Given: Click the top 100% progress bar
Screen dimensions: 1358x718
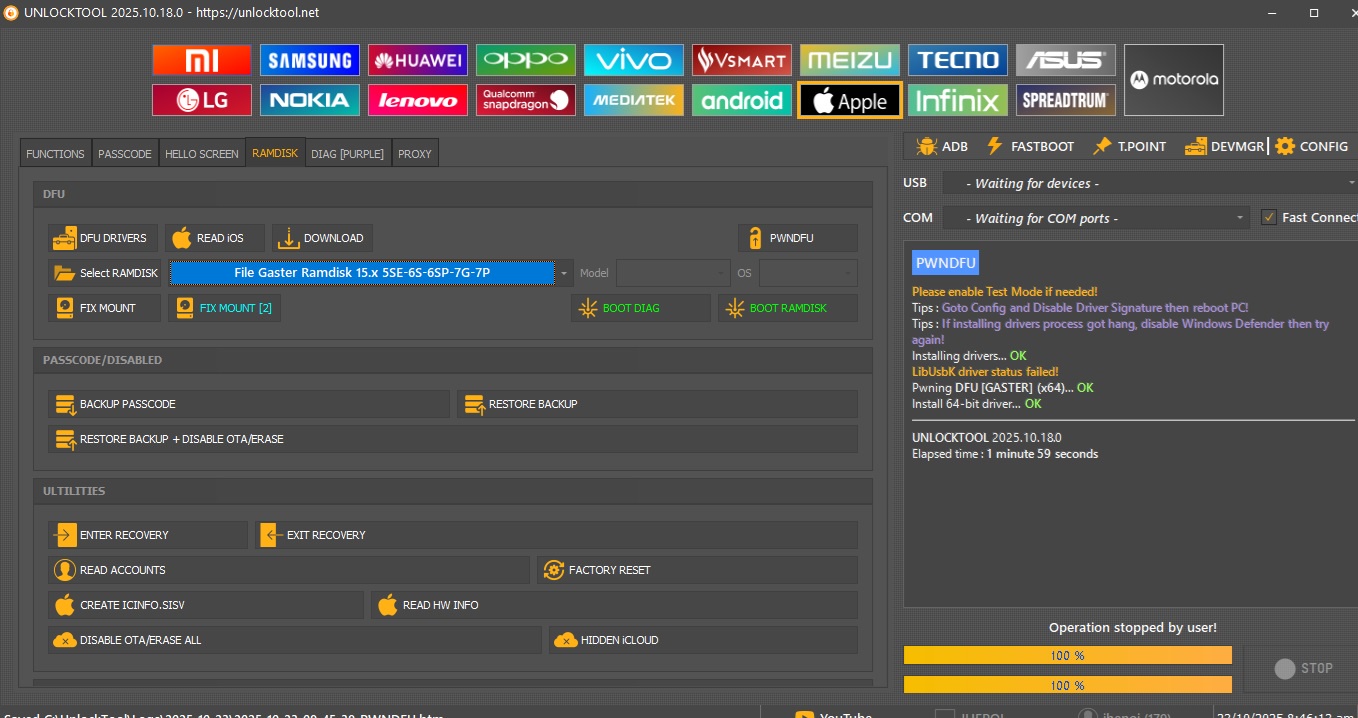Looking at the screenshot, I should [x=1067, y=655].
